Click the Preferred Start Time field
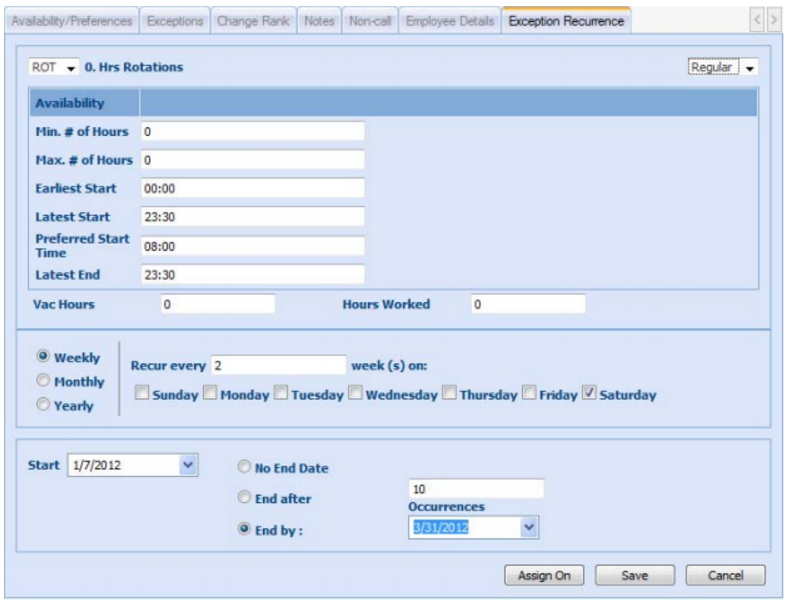The height and width of the screenshot is (602, 788). point(252,245)
